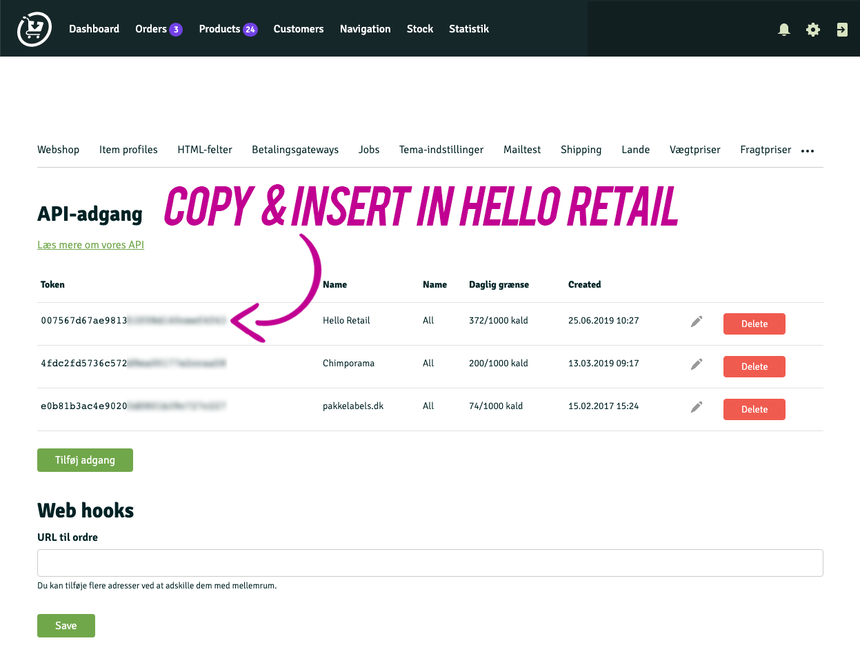
Task: Focus the URL til ordre input field
Action: click(430, 562)
